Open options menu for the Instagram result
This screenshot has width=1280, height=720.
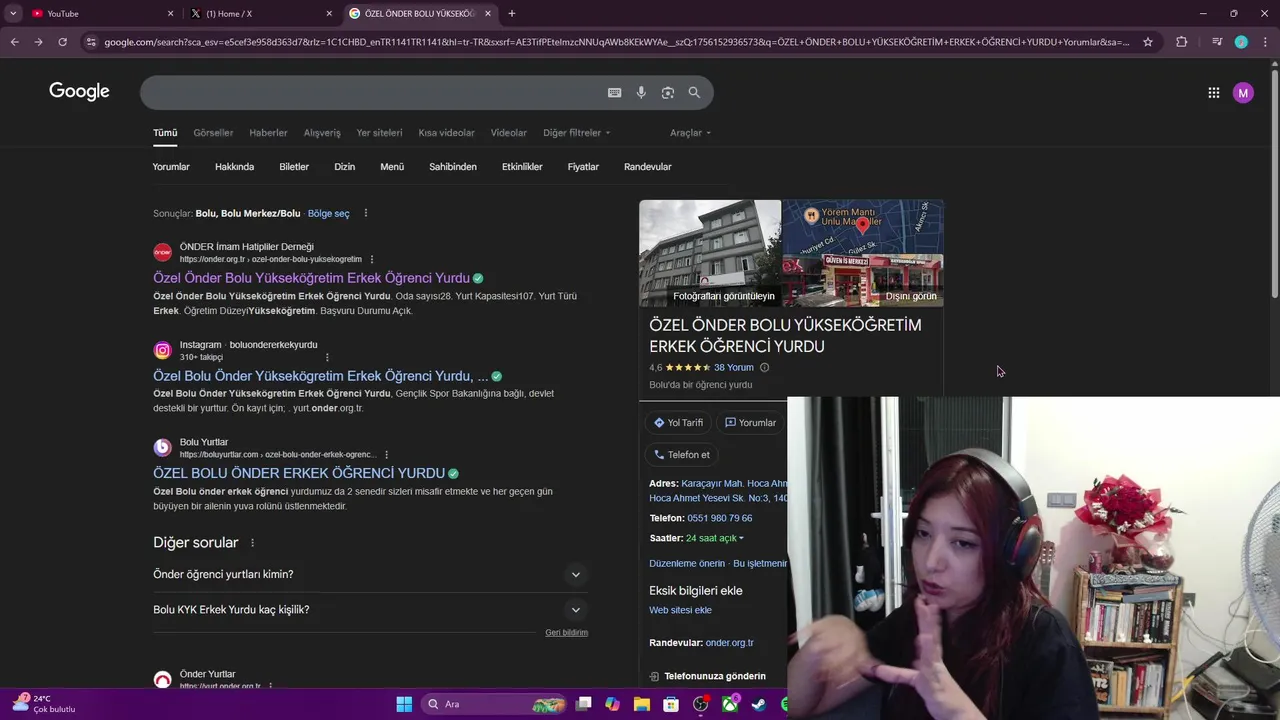click(327, 357)
